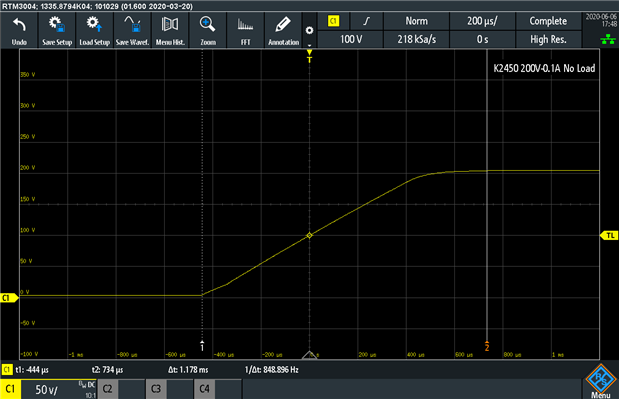This screenshot has width=619, height=399.
Task: Click the Δt: 1.178 ms readout
Action: point(188,370)
